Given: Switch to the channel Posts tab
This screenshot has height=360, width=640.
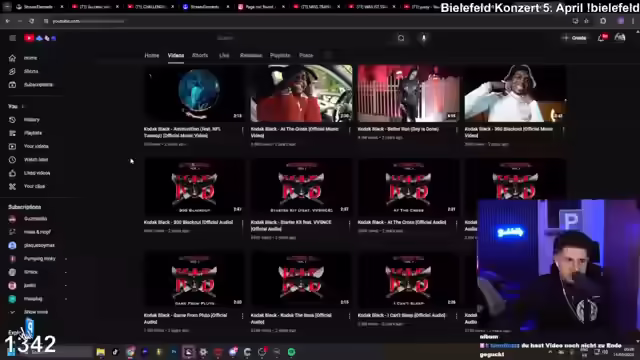Looking at the screenshot, I should [306, 56].
